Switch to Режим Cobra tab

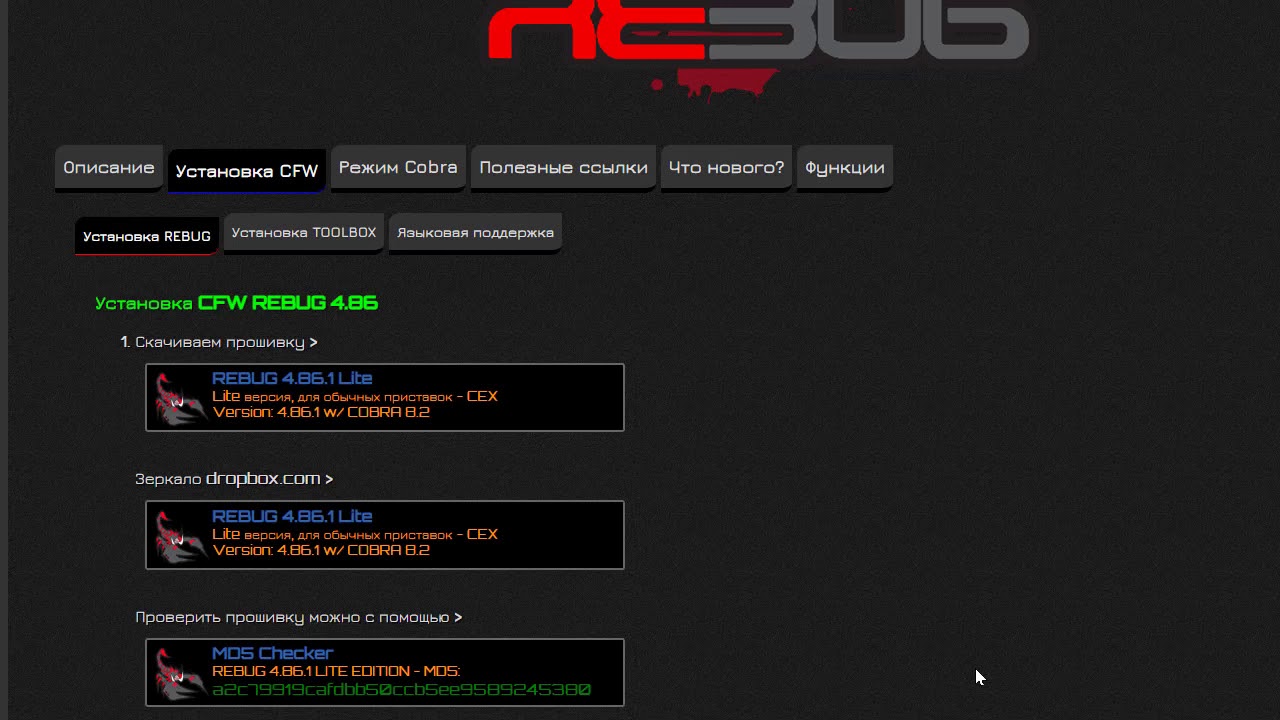coord(398,168)
